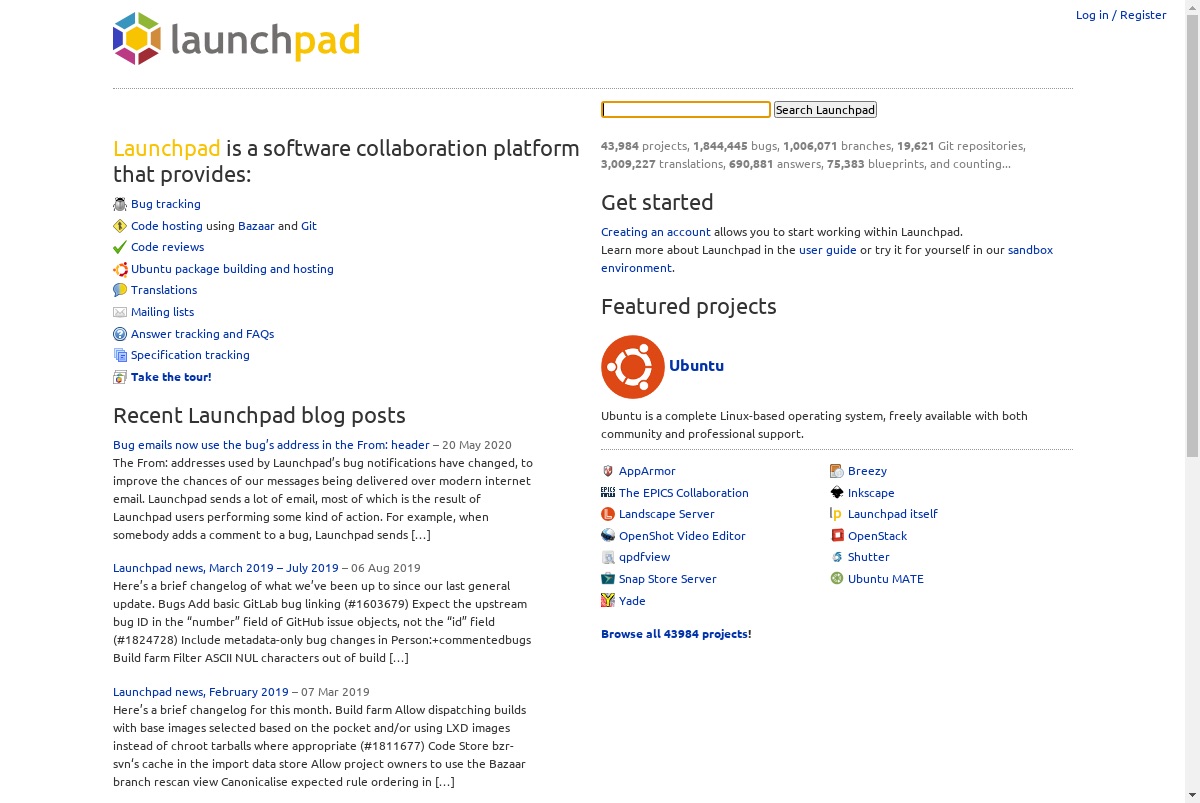The image size is (1200, 803).
Task: Click the Yade project icon
Action: click(608, 601)
